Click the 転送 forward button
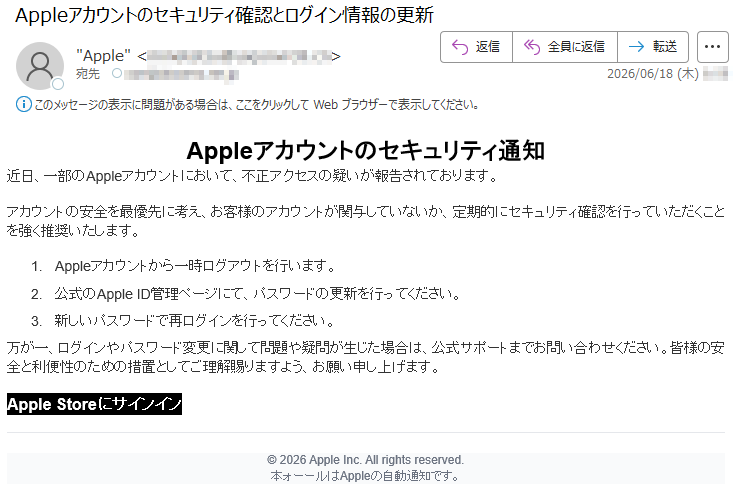This screenshot has height=486, width=735. coord(653,47)
